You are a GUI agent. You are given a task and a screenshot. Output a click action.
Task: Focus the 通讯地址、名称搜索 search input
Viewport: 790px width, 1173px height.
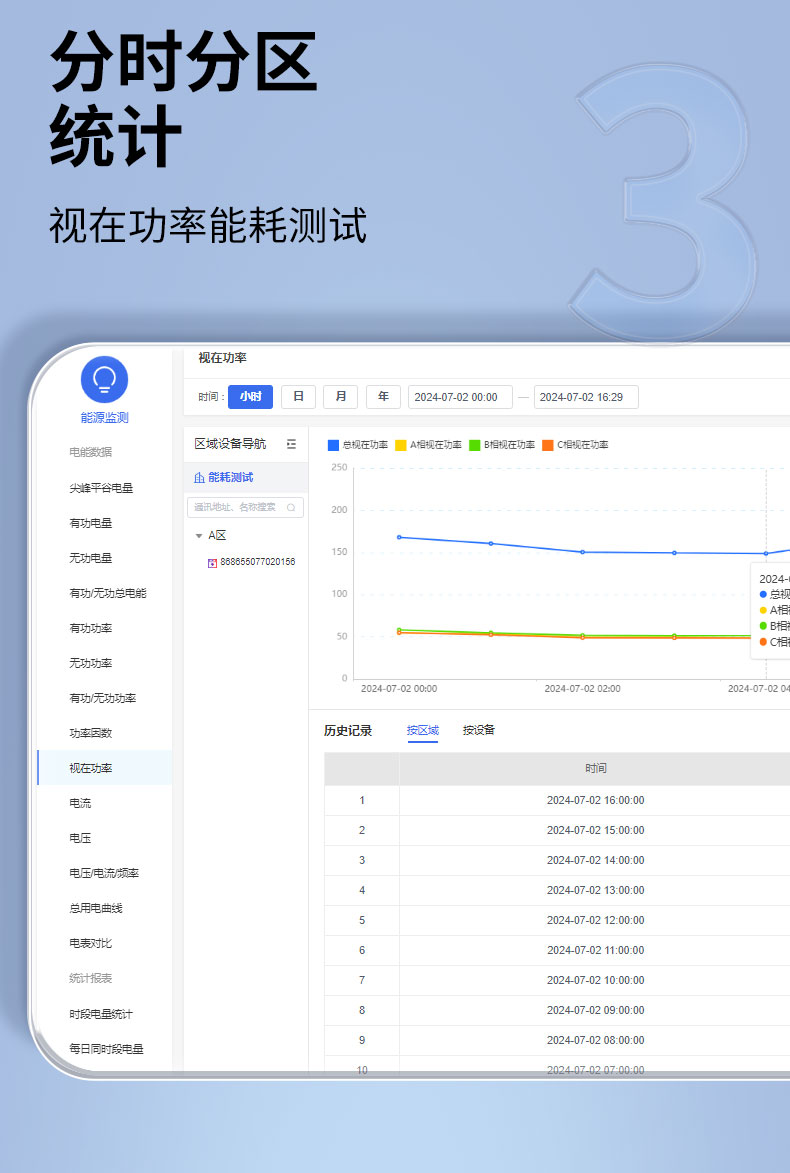tap(245, 507)
